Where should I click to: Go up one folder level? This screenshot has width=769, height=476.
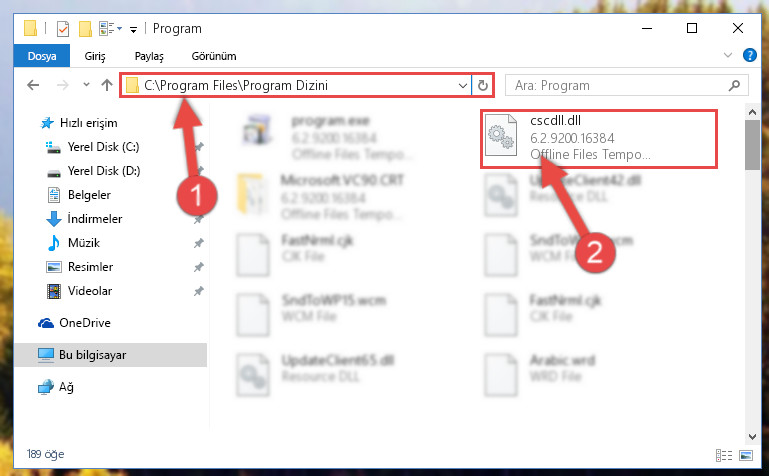pos(106,85)
